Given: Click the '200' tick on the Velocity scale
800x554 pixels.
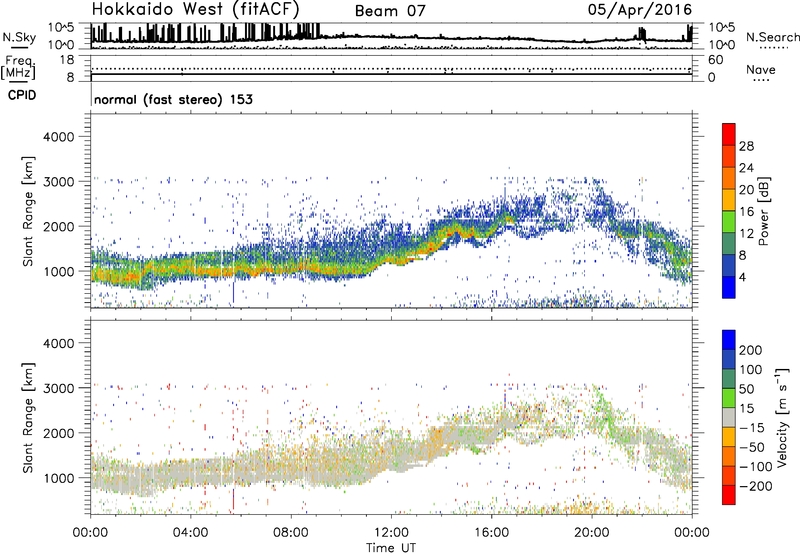Looking at the screenshot, I should [x=751, y=350].
